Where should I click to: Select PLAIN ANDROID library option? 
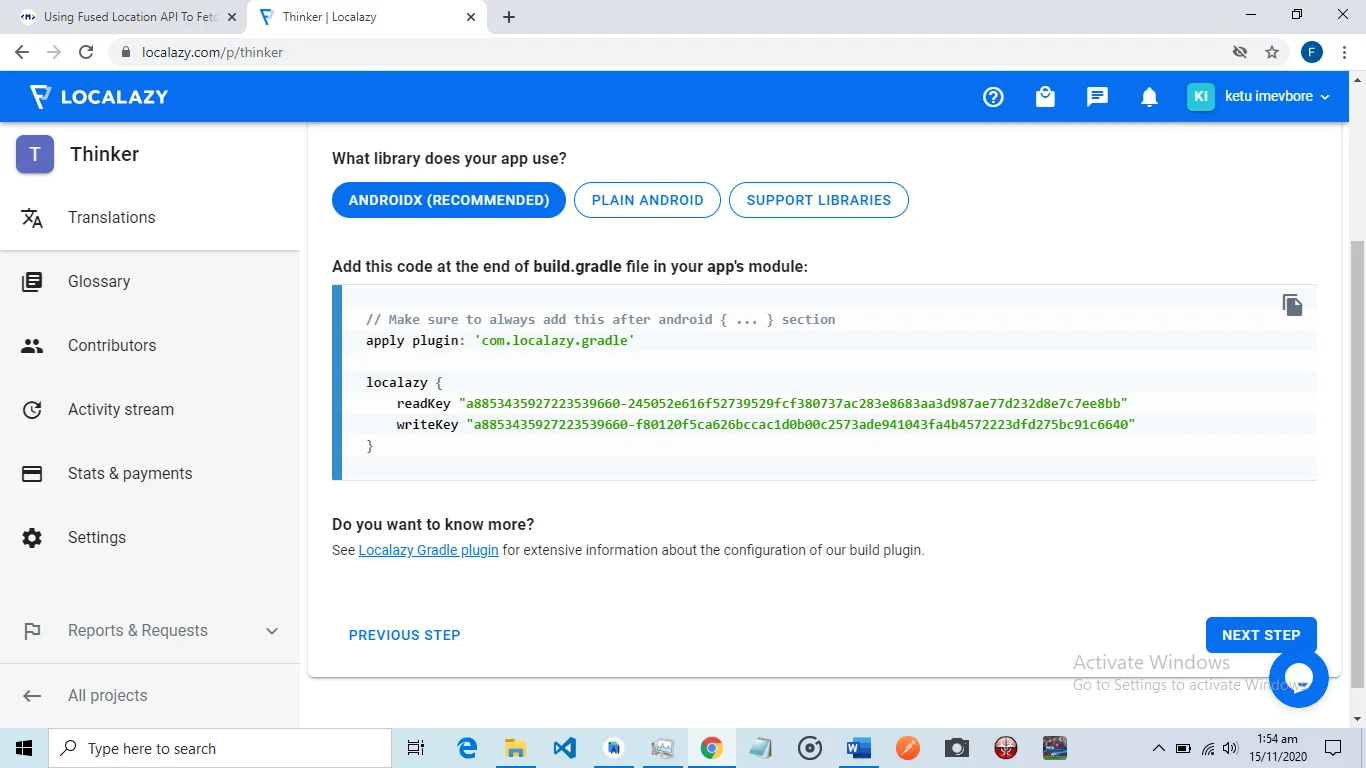click(647, 200)
